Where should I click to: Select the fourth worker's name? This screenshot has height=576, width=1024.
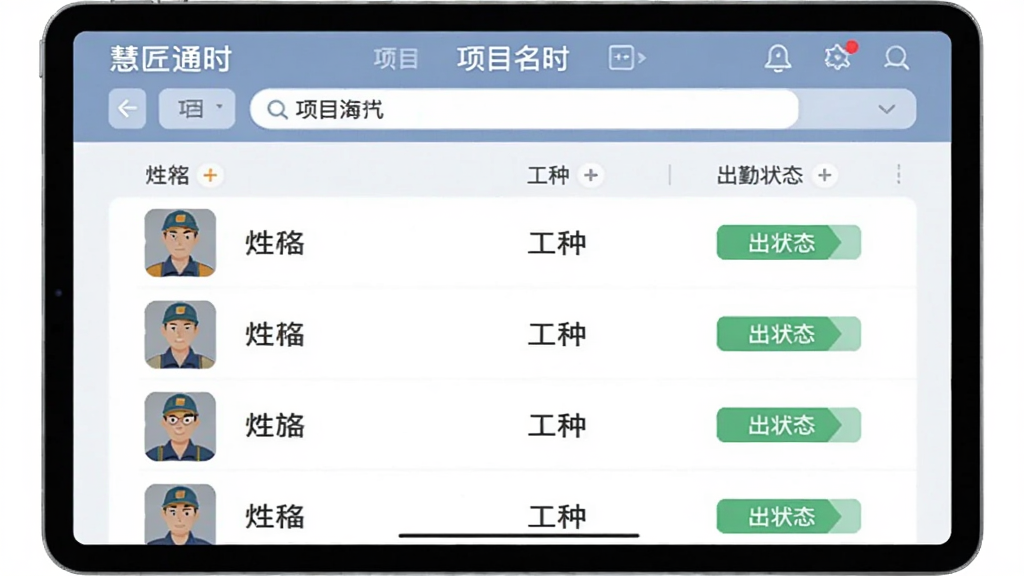pos(275,517)
